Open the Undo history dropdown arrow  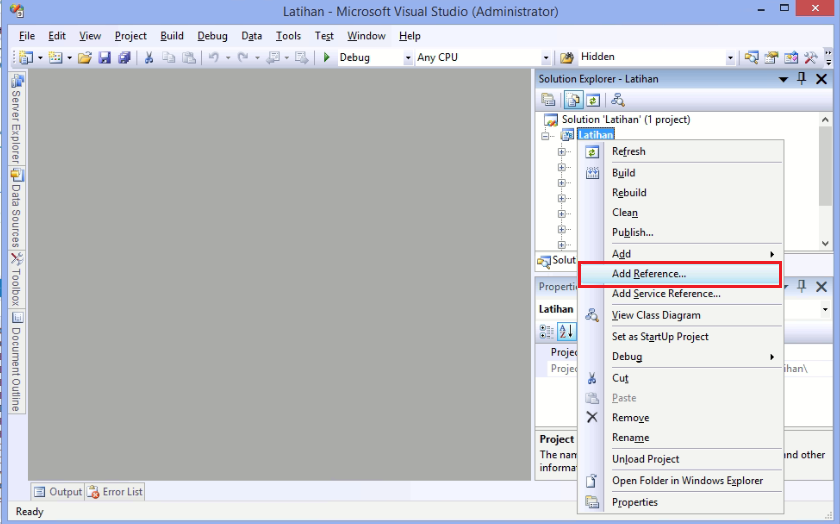(x=228, y=57)
